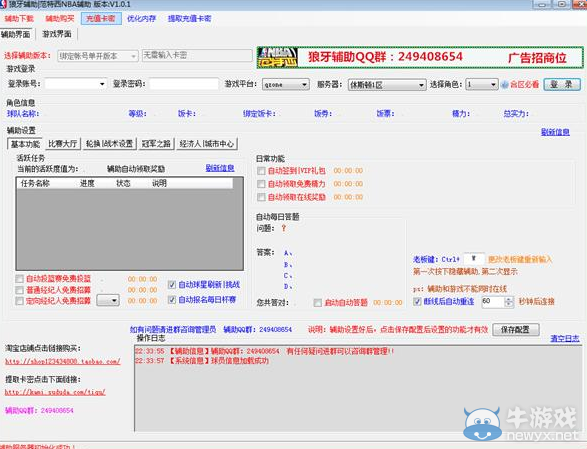Click the 任务名称 column header
Viewport: 587px width, 449px height.
click(35, 183)
